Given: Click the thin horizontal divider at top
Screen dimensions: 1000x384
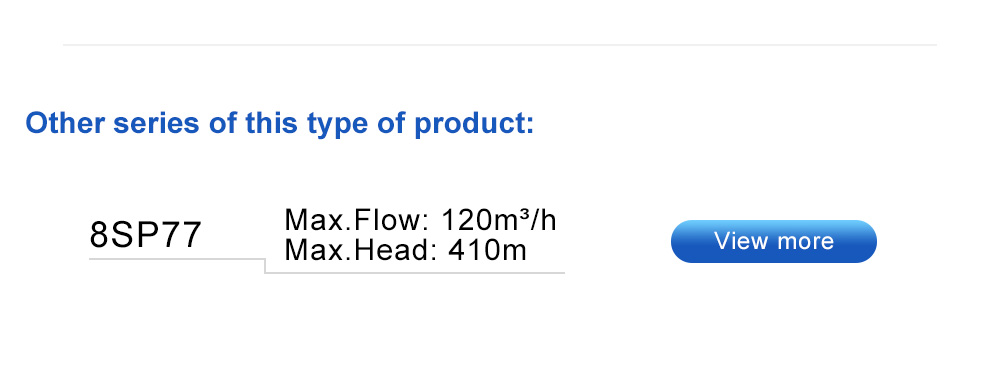Looking at the screenshot, I should 499,45.
